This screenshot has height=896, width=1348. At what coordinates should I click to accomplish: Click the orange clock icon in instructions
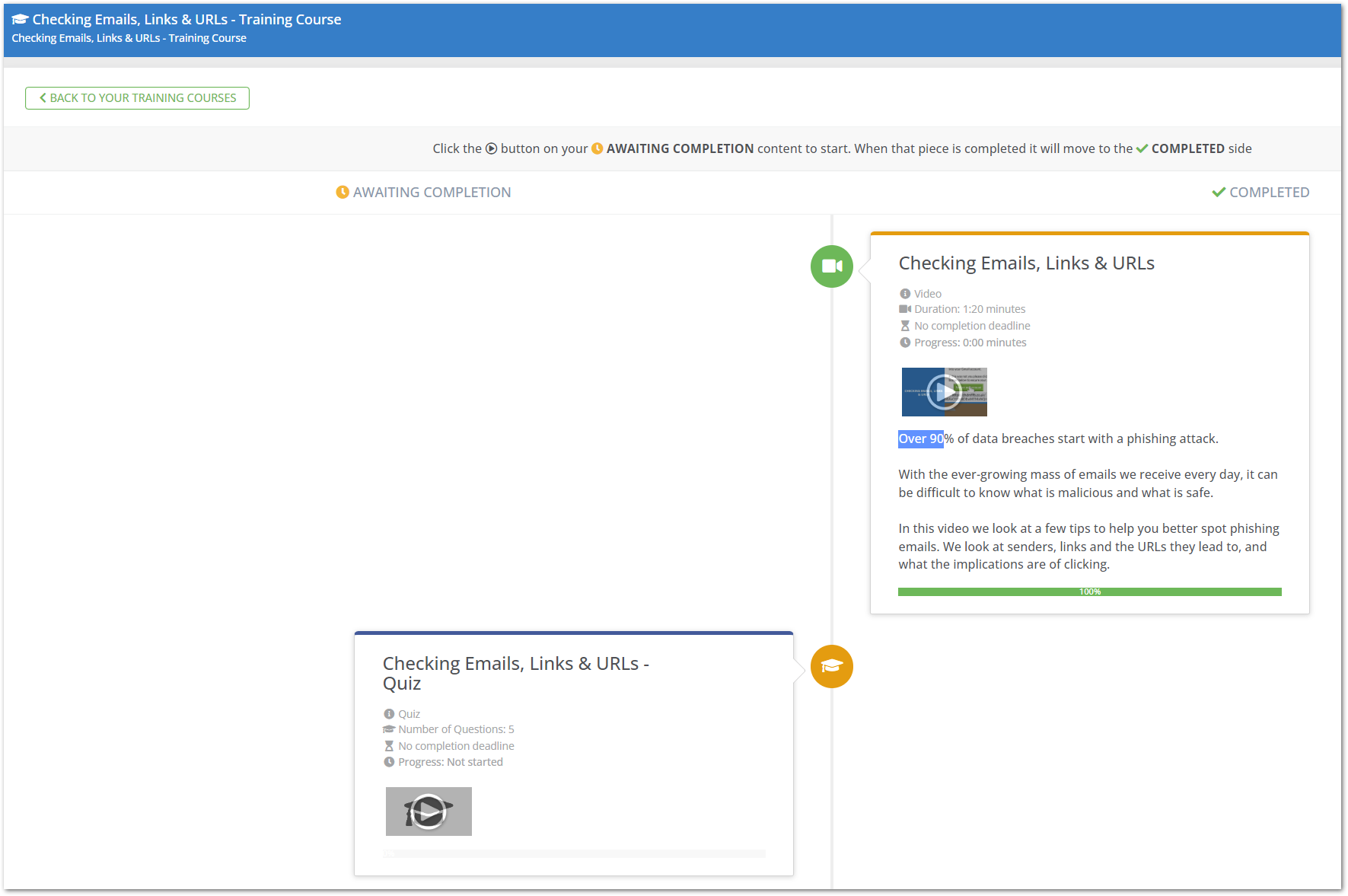click(598, 148)
